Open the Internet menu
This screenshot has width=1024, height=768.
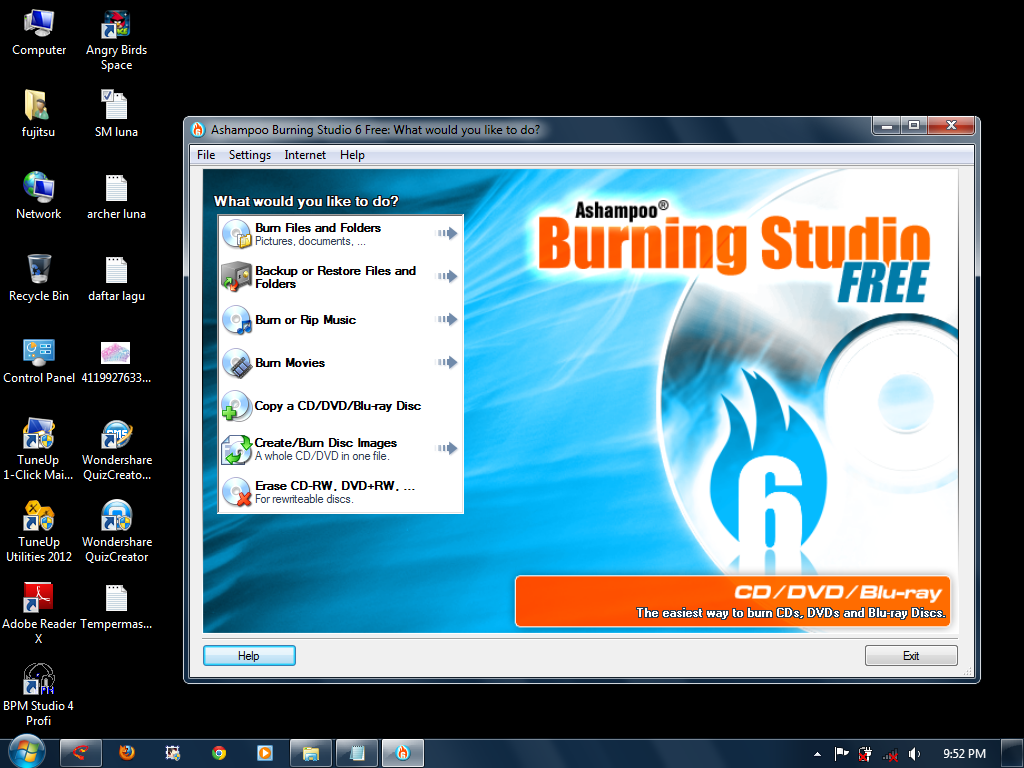pos(305,155)
